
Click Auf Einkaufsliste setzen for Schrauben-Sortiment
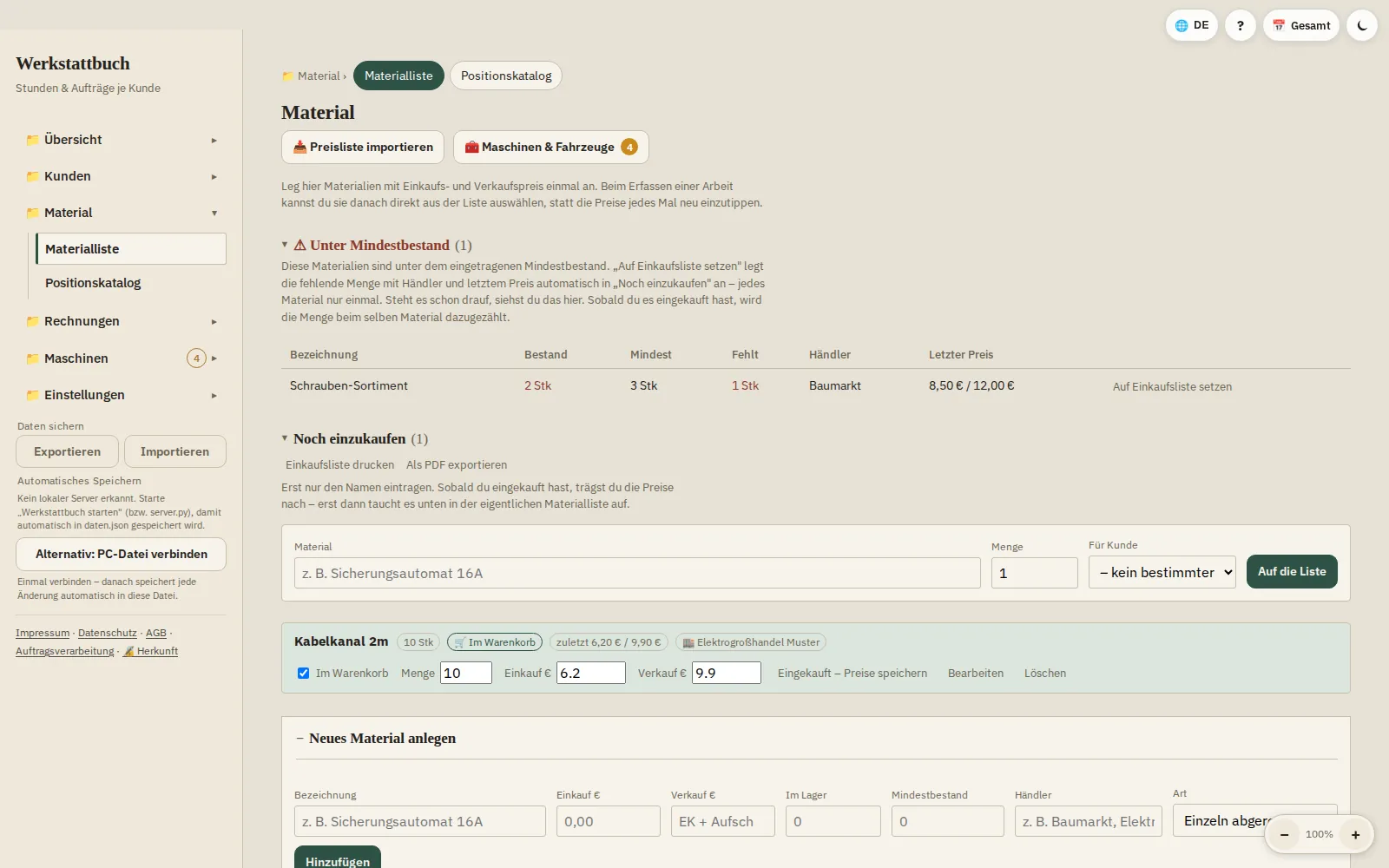tap(1172, 386)
